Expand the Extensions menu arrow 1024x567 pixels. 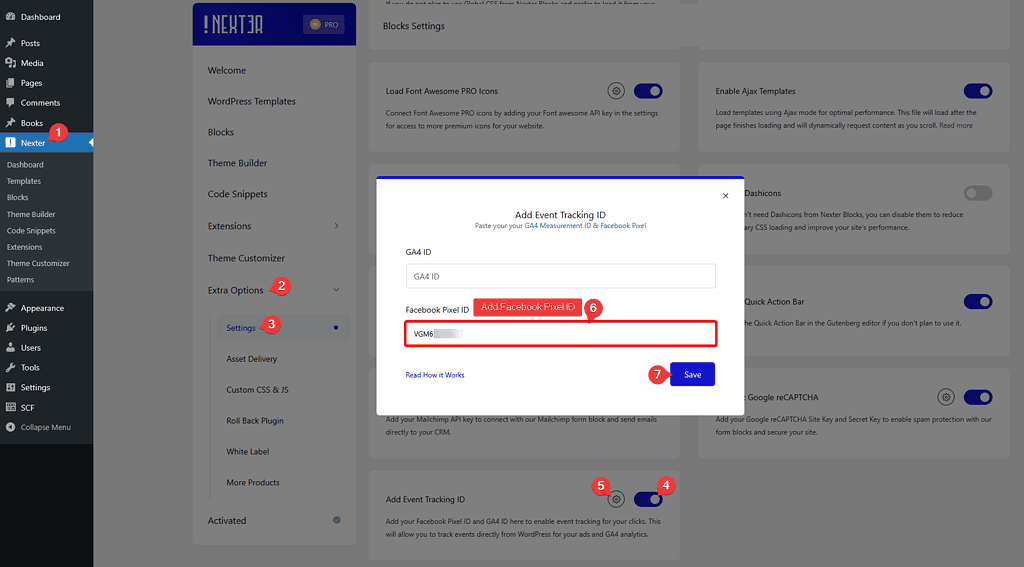(336, 226)
